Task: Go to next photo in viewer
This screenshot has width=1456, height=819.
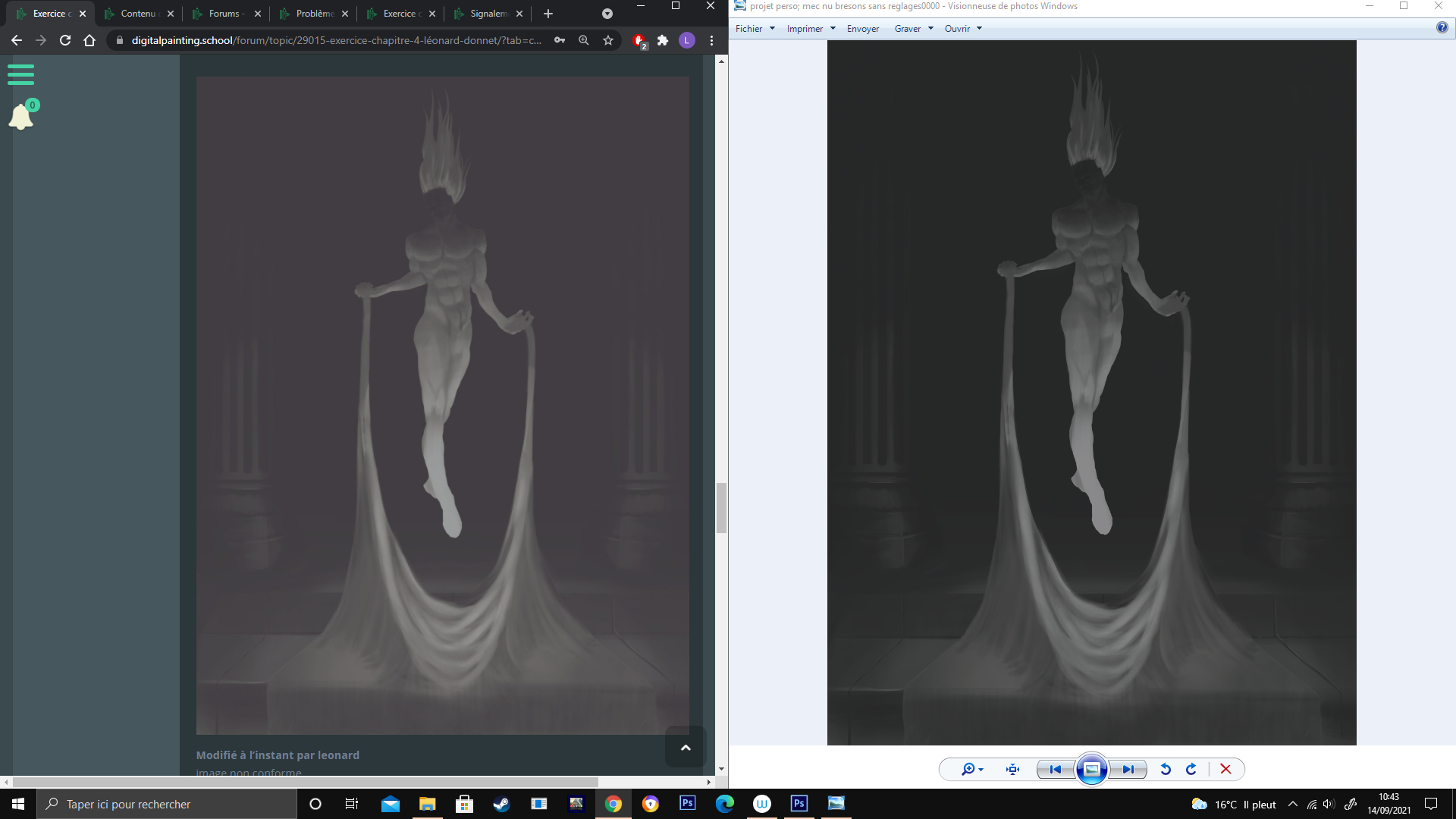Action: pyautogui.click(x=1128, y=769)
